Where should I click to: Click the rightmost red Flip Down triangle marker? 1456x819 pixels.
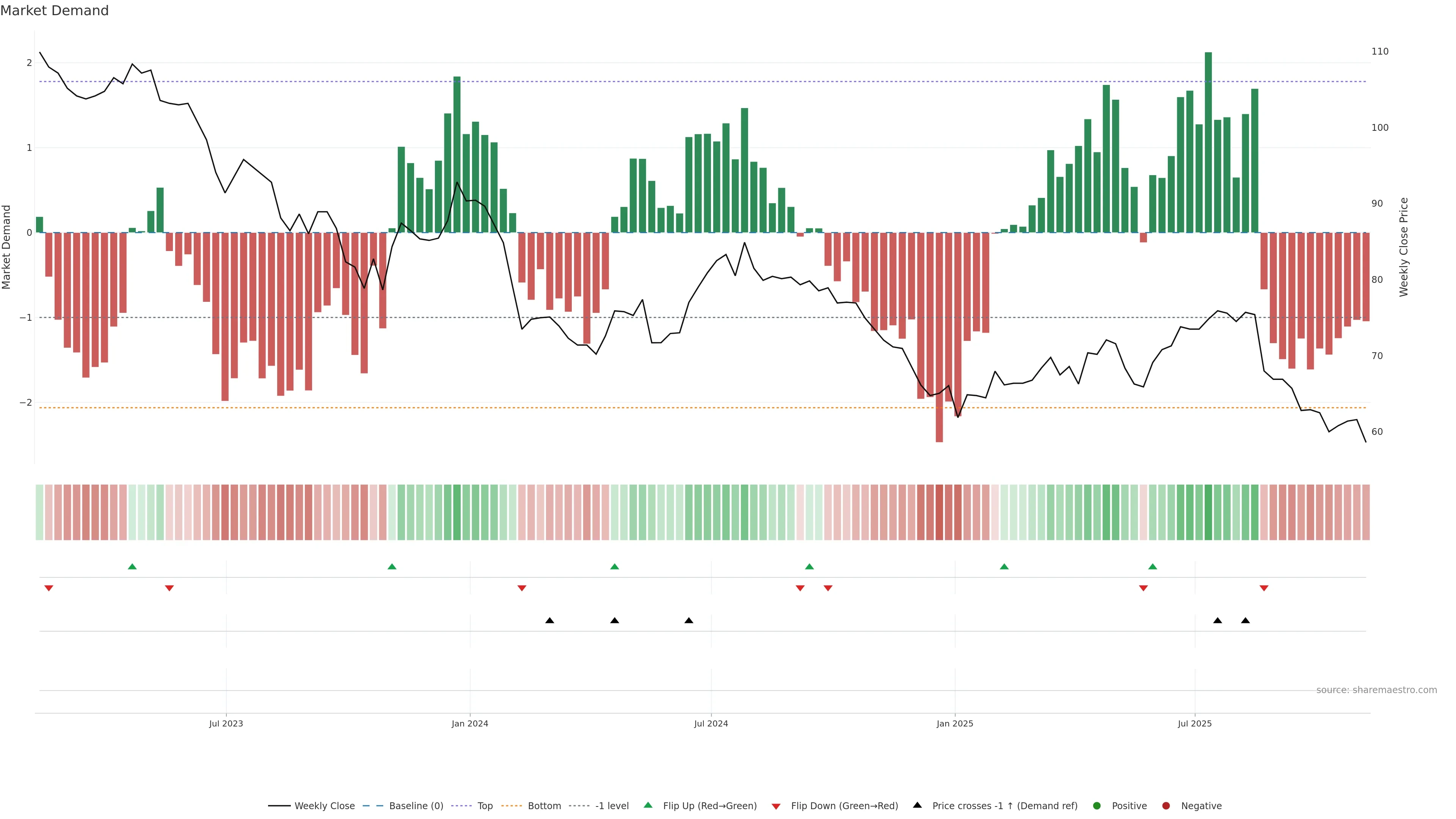1264,588
